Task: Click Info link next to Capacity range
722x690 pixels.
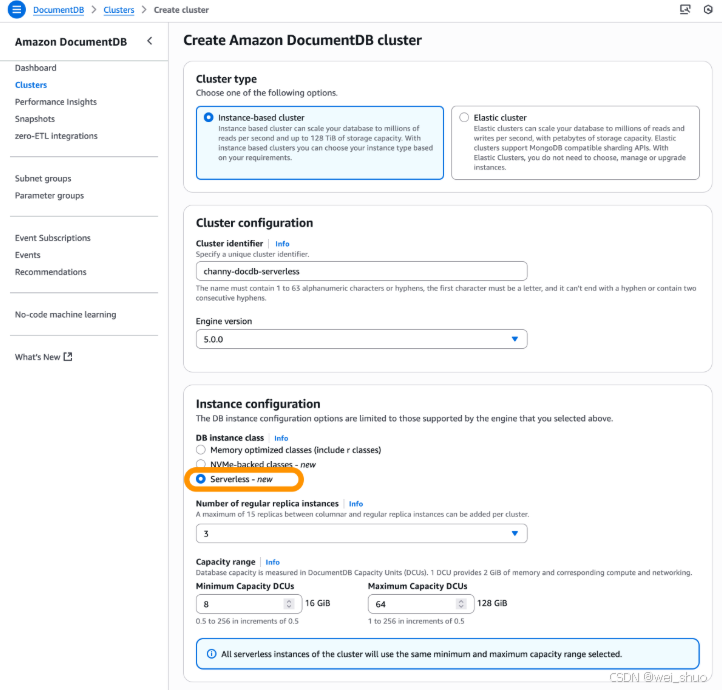Action: coord(273,562)
